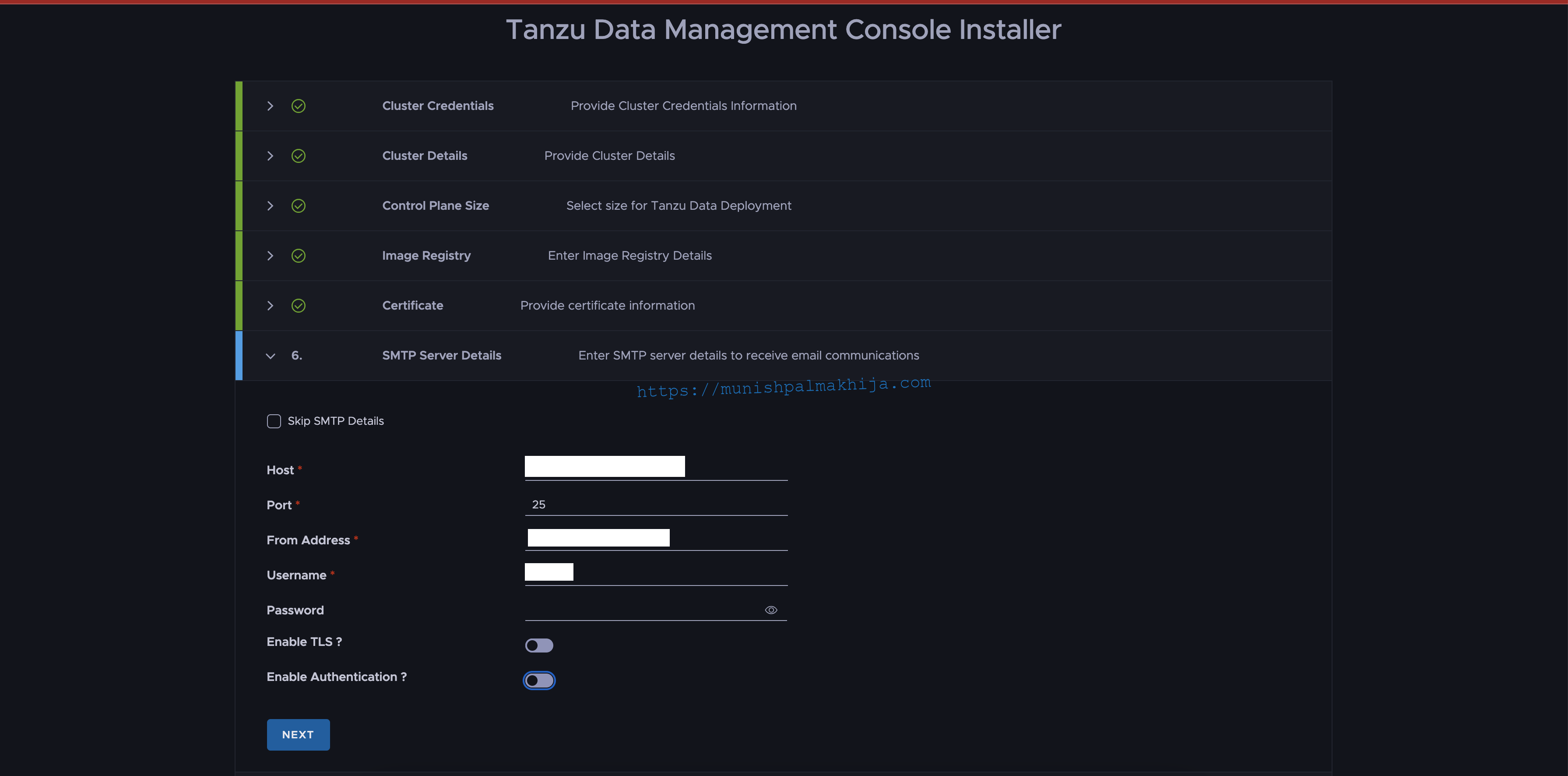
Task: Click 'Provide Cluster Credentials Information' description
Action: point(684,106)
